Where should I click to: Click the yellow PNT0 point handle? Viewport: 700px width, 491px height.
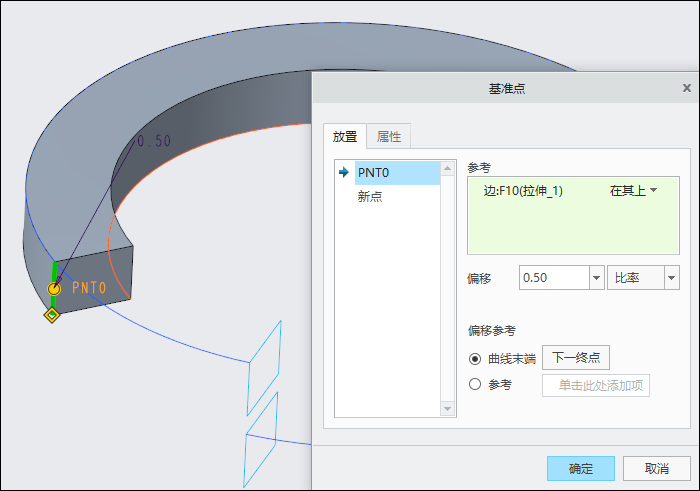pyautogui.click(x=54, y=289)
